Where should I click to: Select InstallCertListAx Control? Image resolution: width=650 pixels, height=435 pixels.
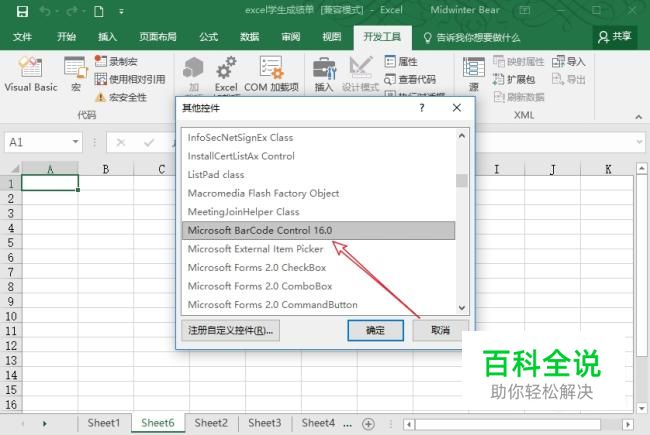318,156
